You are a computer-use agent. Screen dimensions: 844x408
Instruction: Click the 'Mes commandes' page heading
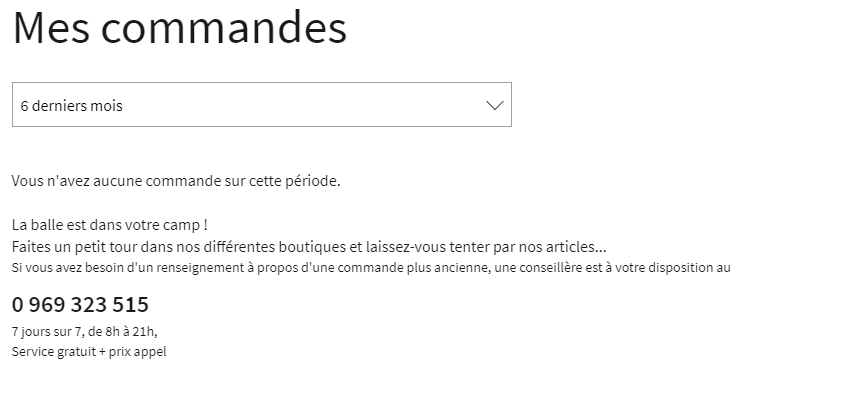(x=180, y=28)
